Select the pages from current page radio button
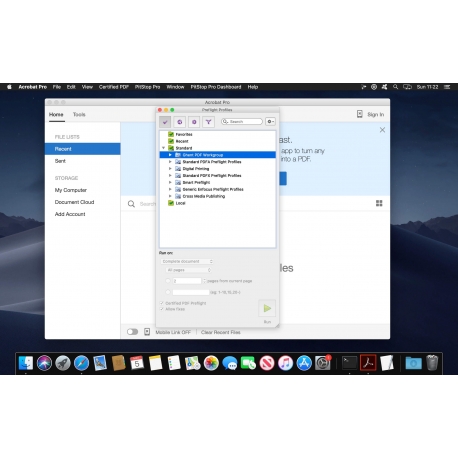Image resolution: width=458 pixels, height=458 pixels. pyautogui.click(x=168, y=281)
